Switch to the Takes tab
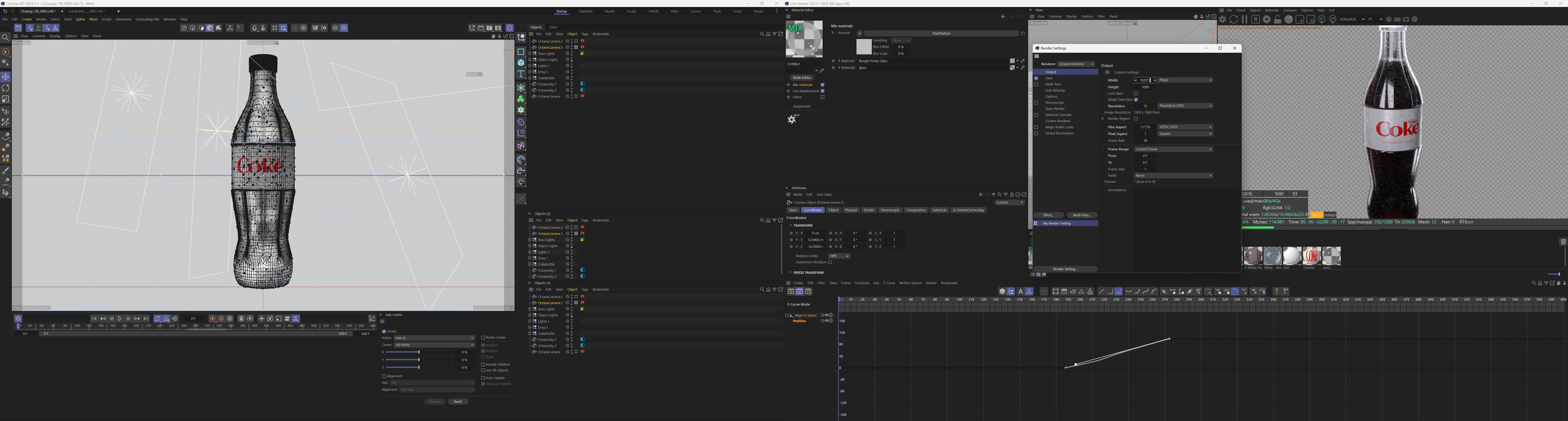 pyautogui.click(x=553, y=27)
